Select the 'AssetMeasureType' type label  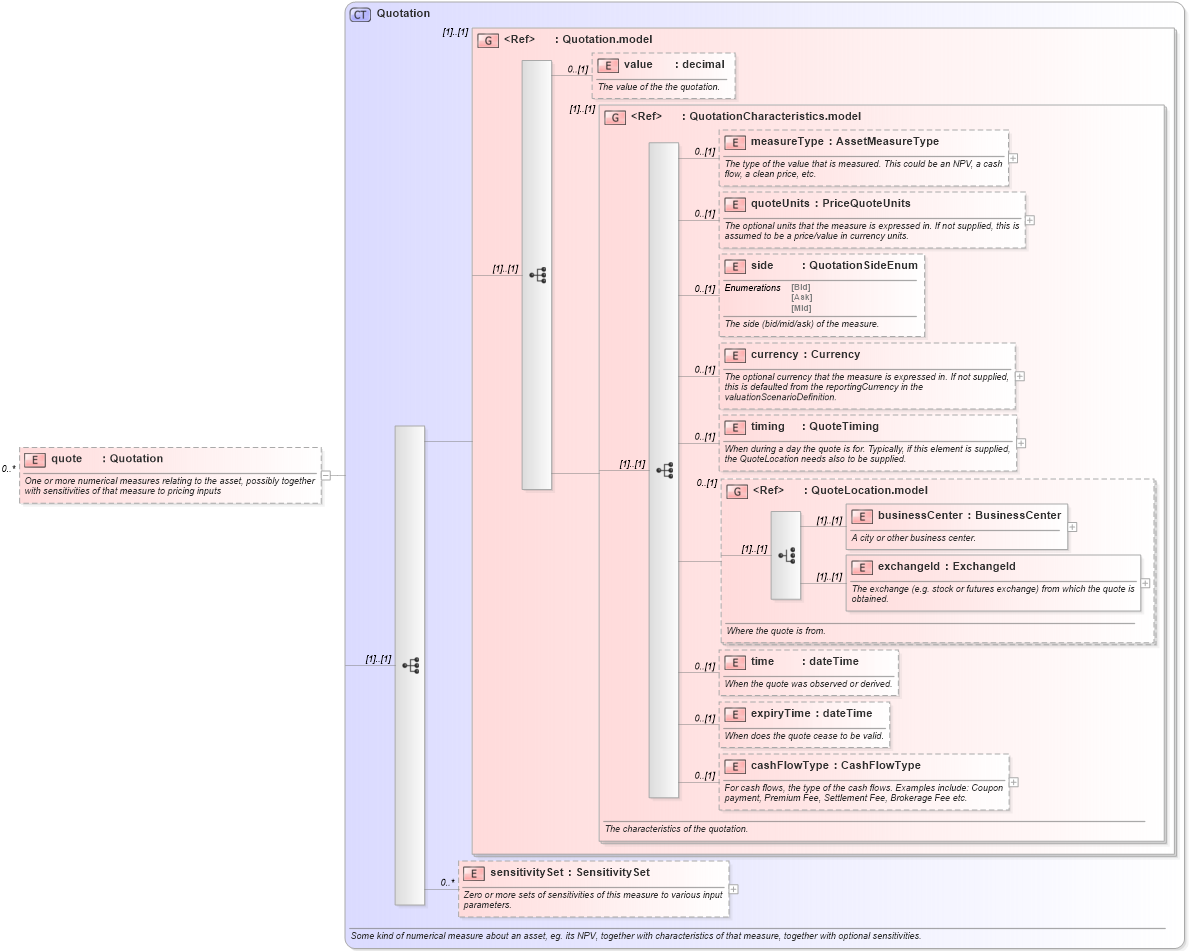[x=887, y=142]
